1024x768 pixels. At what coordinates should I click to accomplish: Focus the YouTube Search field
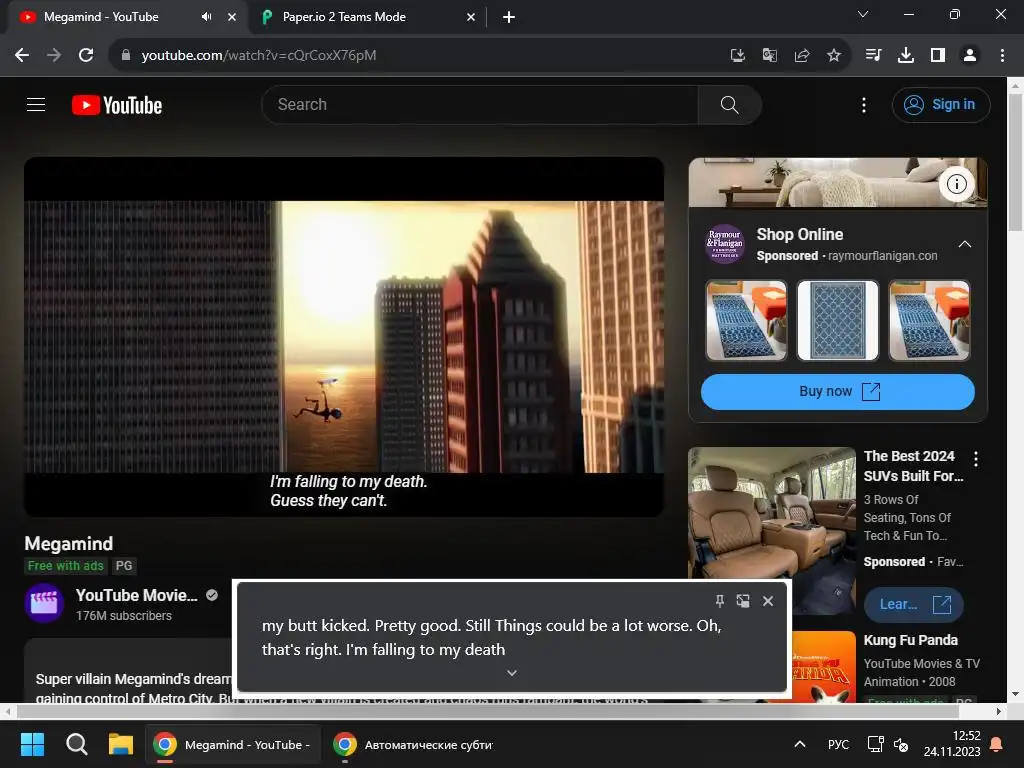(x=480, y=104)
